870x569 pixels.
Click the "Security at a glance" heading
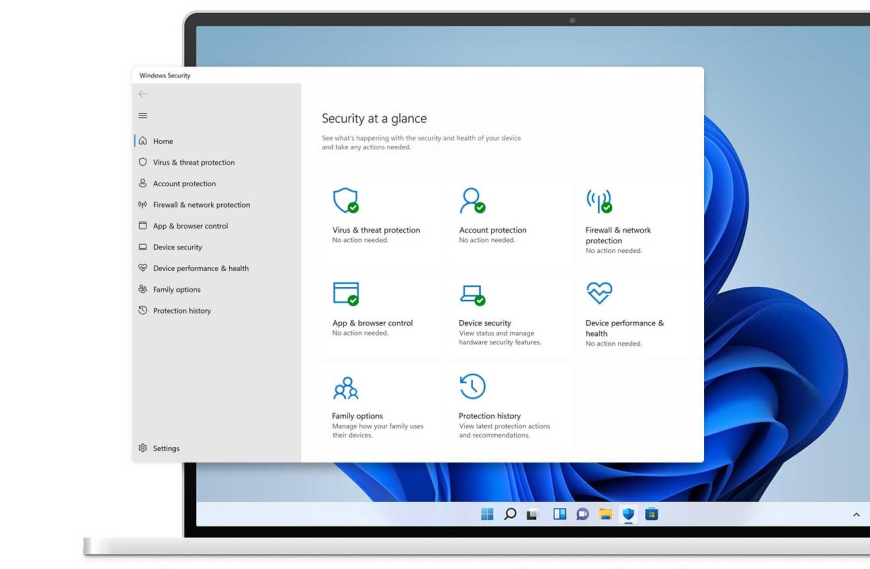(x=374, y=118)
